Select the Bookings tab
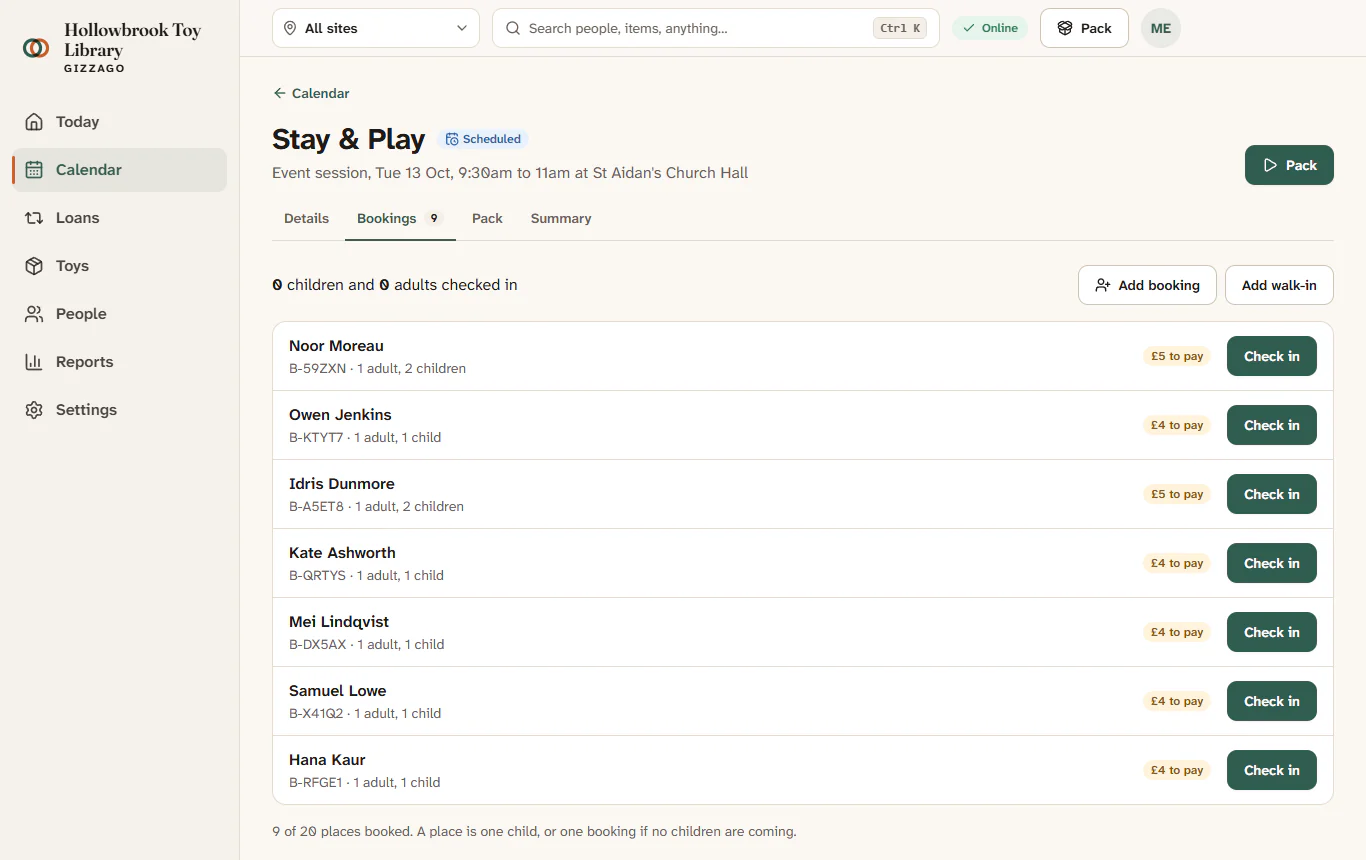The height and width of the screenshot is (860, 1366). point(400,218)
